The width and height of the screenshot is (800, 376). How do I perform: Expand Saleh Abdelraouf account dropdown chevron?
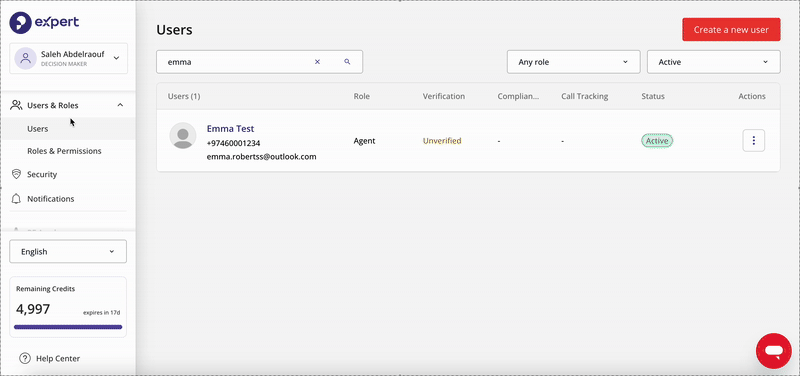tap(116, 58)
